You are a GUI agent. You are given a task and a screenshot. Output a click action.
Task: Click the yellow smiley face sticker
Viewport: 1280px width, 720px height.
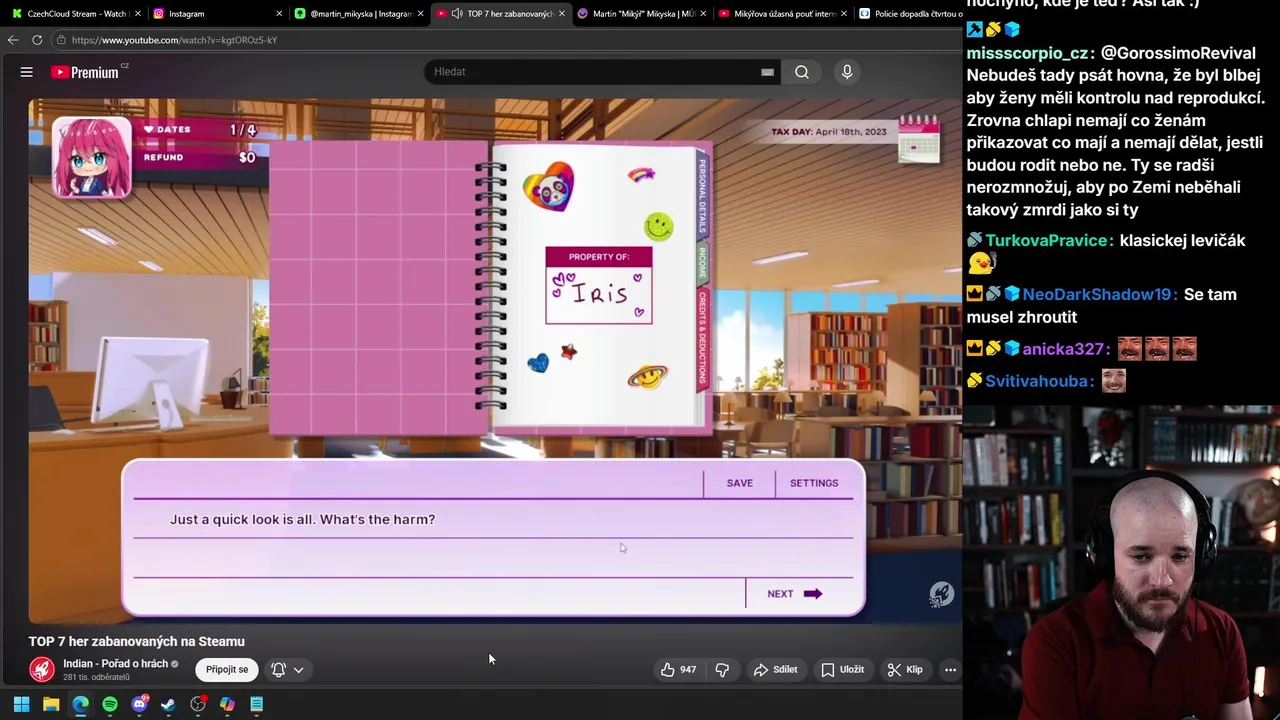pyautogui.click(x=659, y=226)
